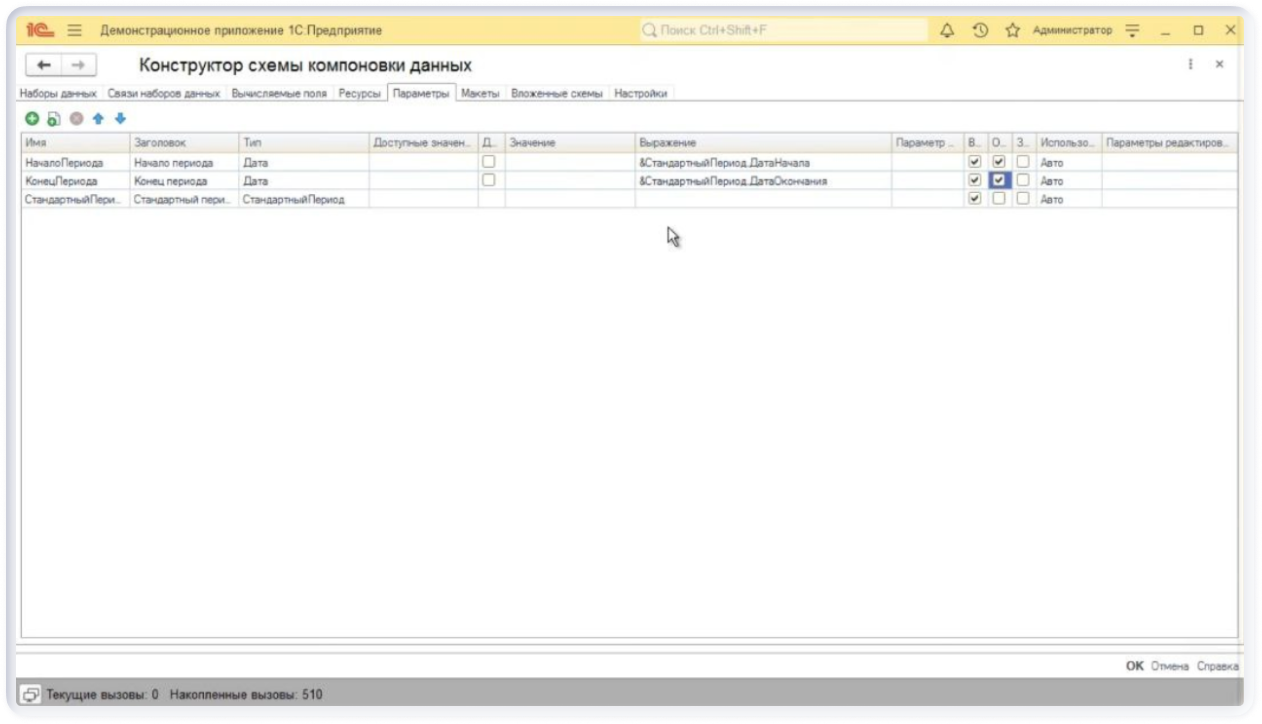Viewport: 1262px width, 724px height.
Task: Open the three-dot form menu
Action: click(1190, 64)
